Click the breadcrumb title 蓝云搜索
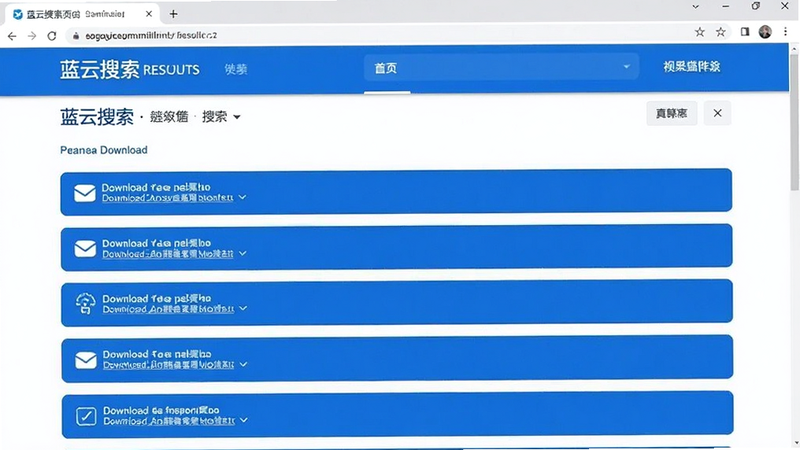The height and width of the screenshot is (450, 800). (x=97, y=117)
